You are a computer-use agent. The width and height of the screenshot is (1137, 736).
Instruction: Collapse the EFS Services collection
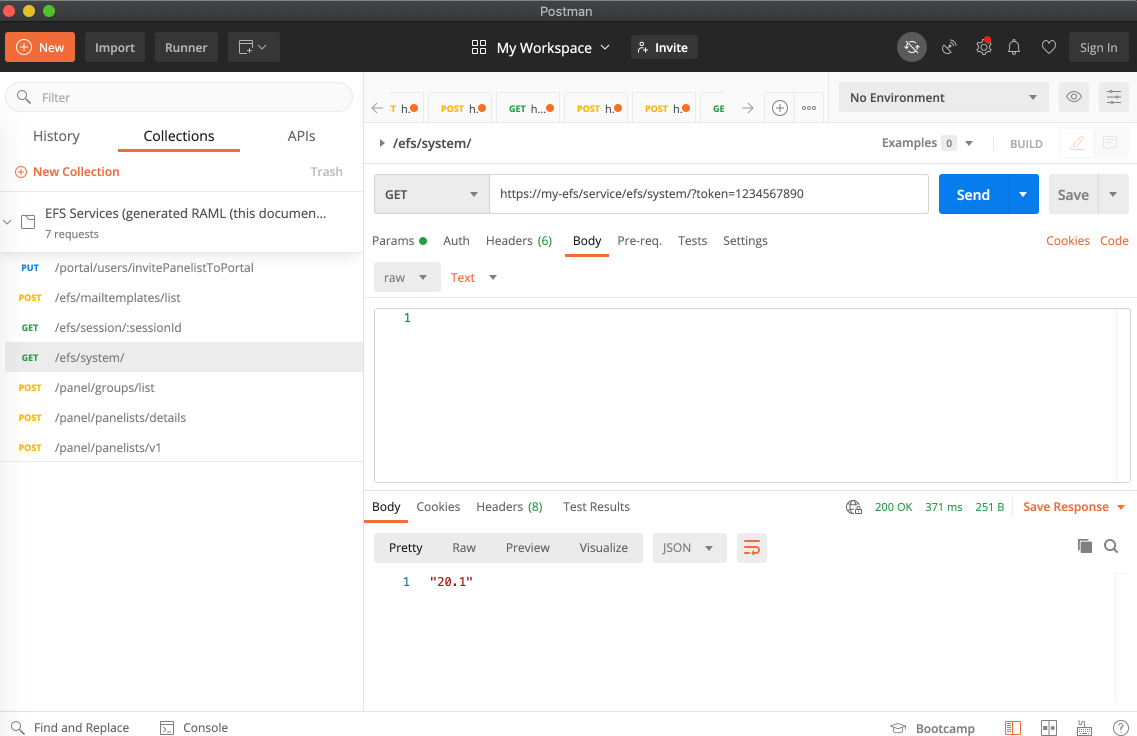pyautogui.click(x=7, y=222)
